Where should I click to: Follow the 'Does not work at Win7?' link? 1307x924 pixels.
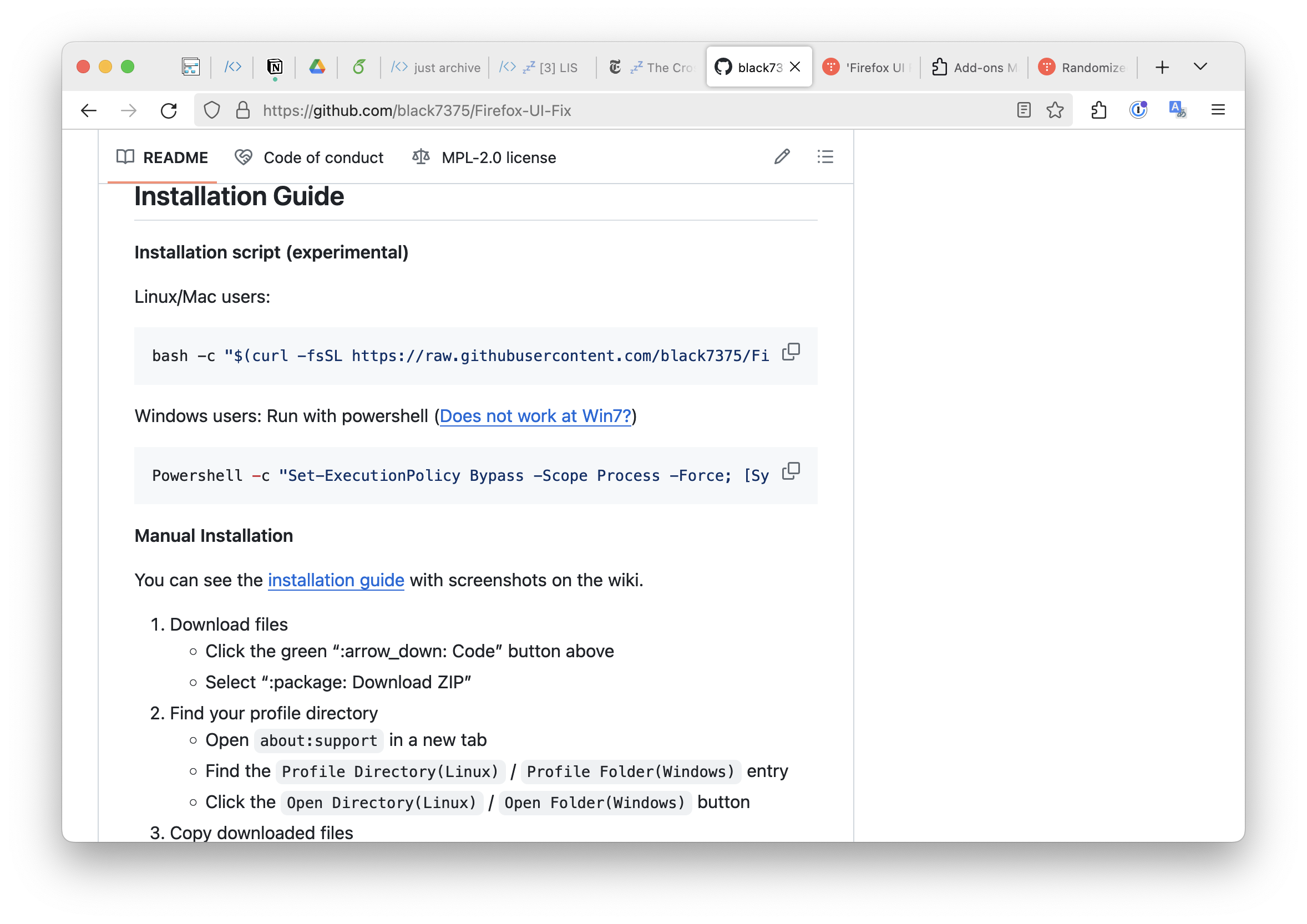(x=535, y=416)
